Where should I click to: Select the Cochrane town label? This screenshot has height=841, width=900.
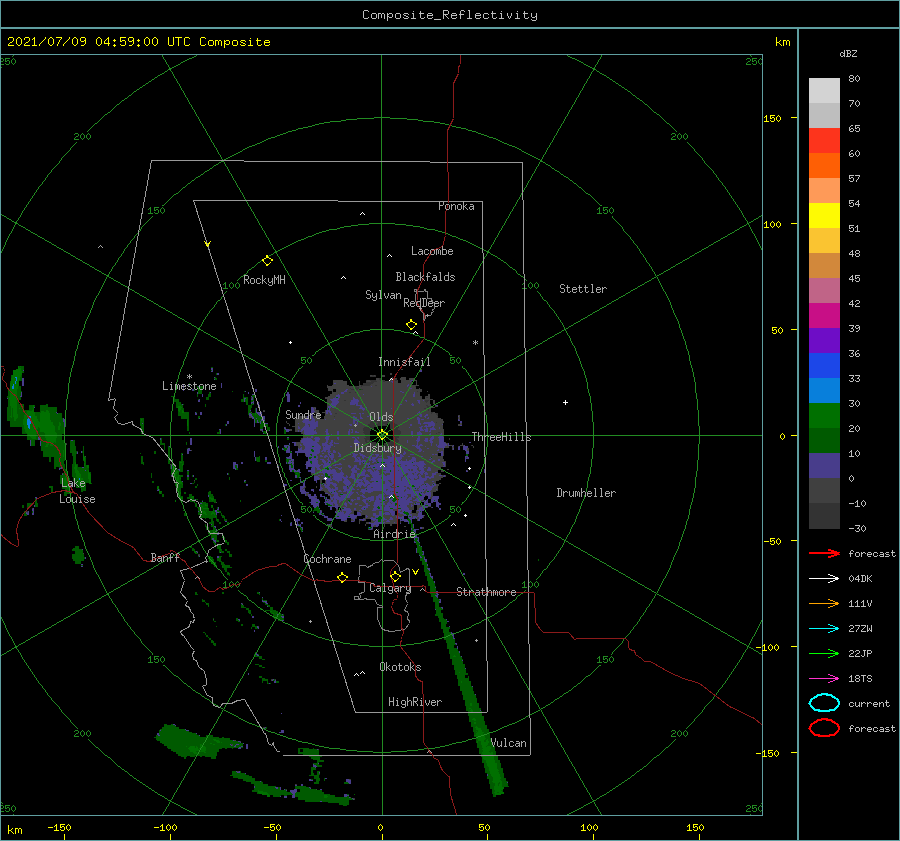pyautogui.click(x=327, y=559)
